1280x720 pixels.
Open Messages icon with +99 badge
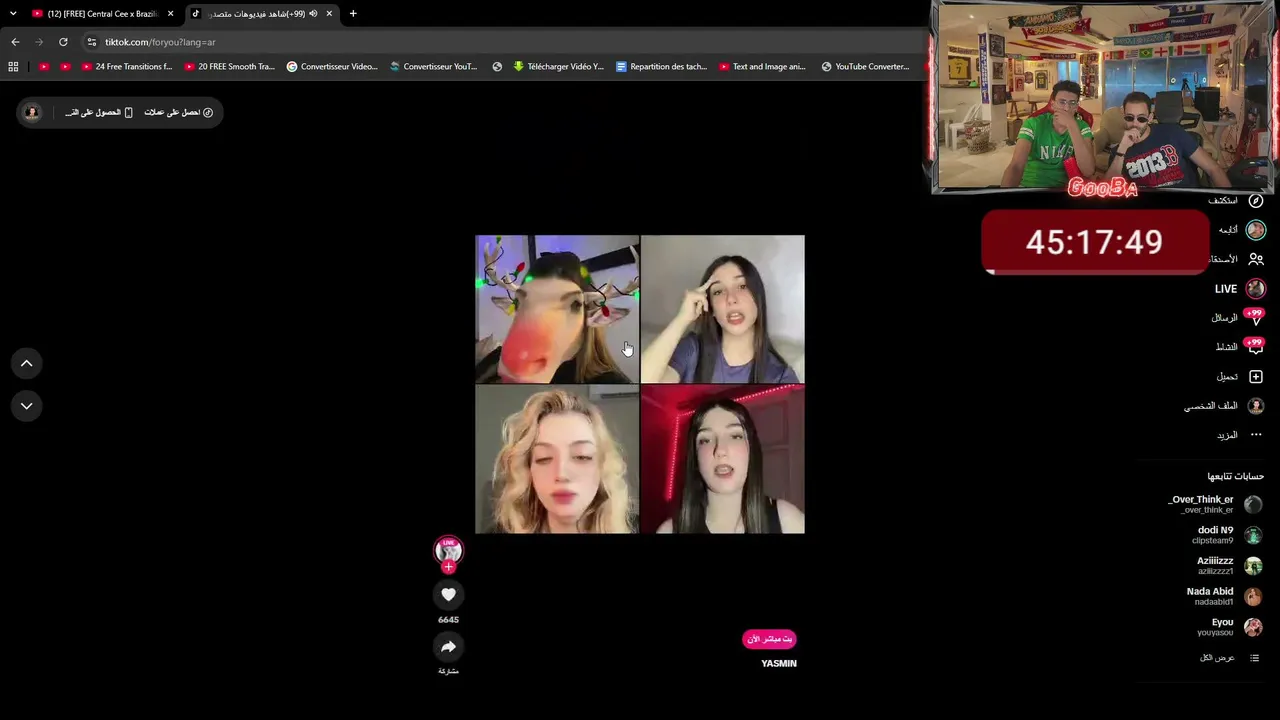point(1255,318)
